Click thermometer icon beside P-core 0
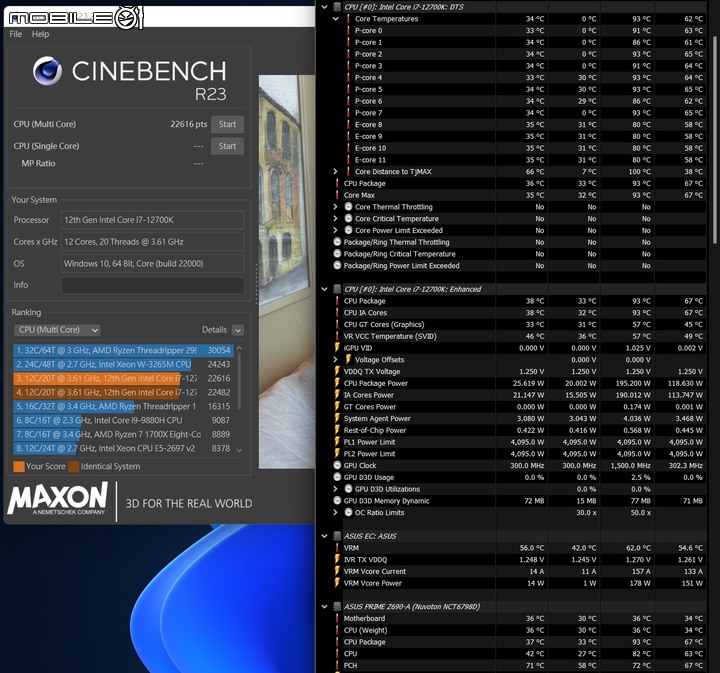The width and height of the screenshot is (720, 673). click(348, 31)
